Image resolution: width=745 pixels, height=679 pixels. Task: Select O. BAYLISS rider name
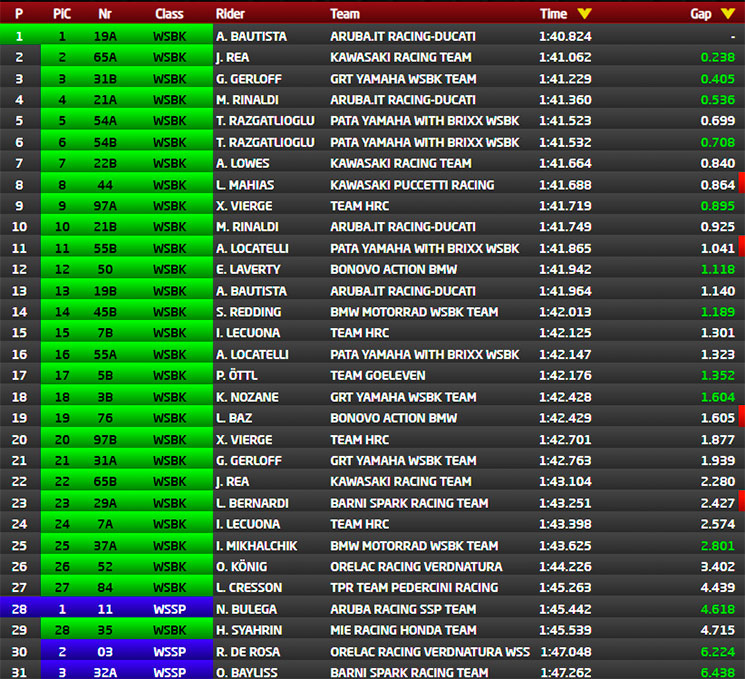point(248,673)
